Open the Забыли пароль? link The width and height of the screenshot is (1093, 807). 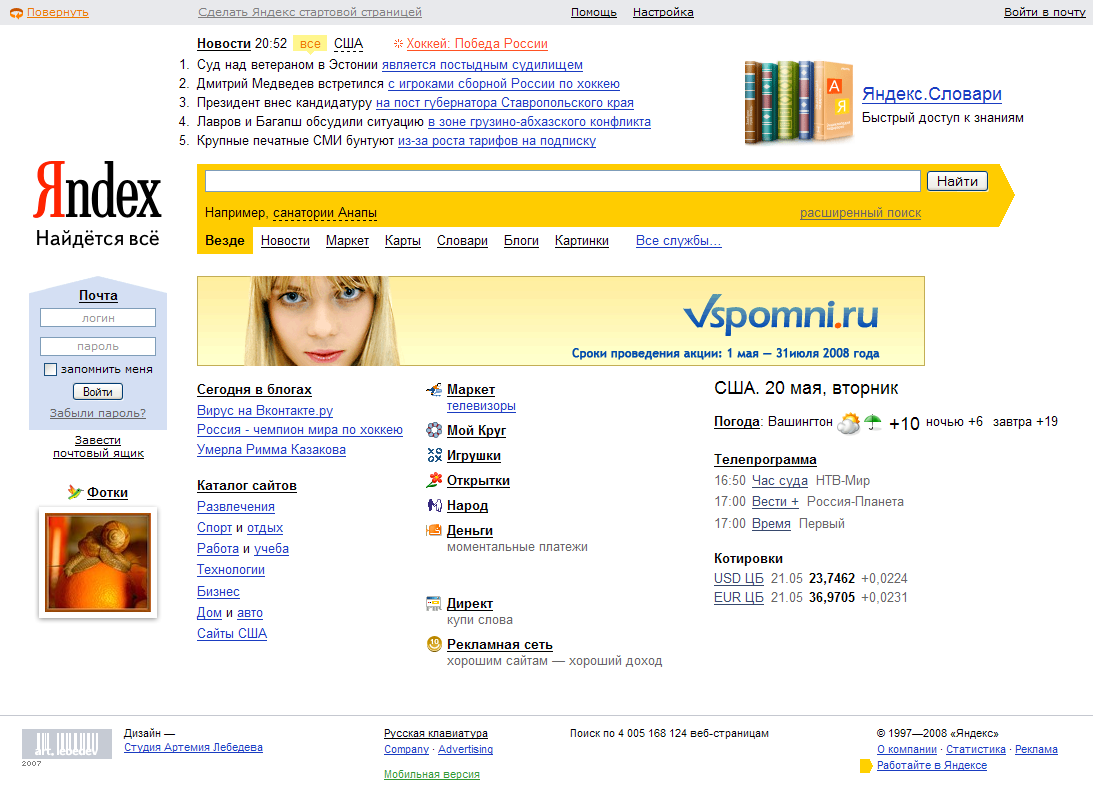coord(98,413)
